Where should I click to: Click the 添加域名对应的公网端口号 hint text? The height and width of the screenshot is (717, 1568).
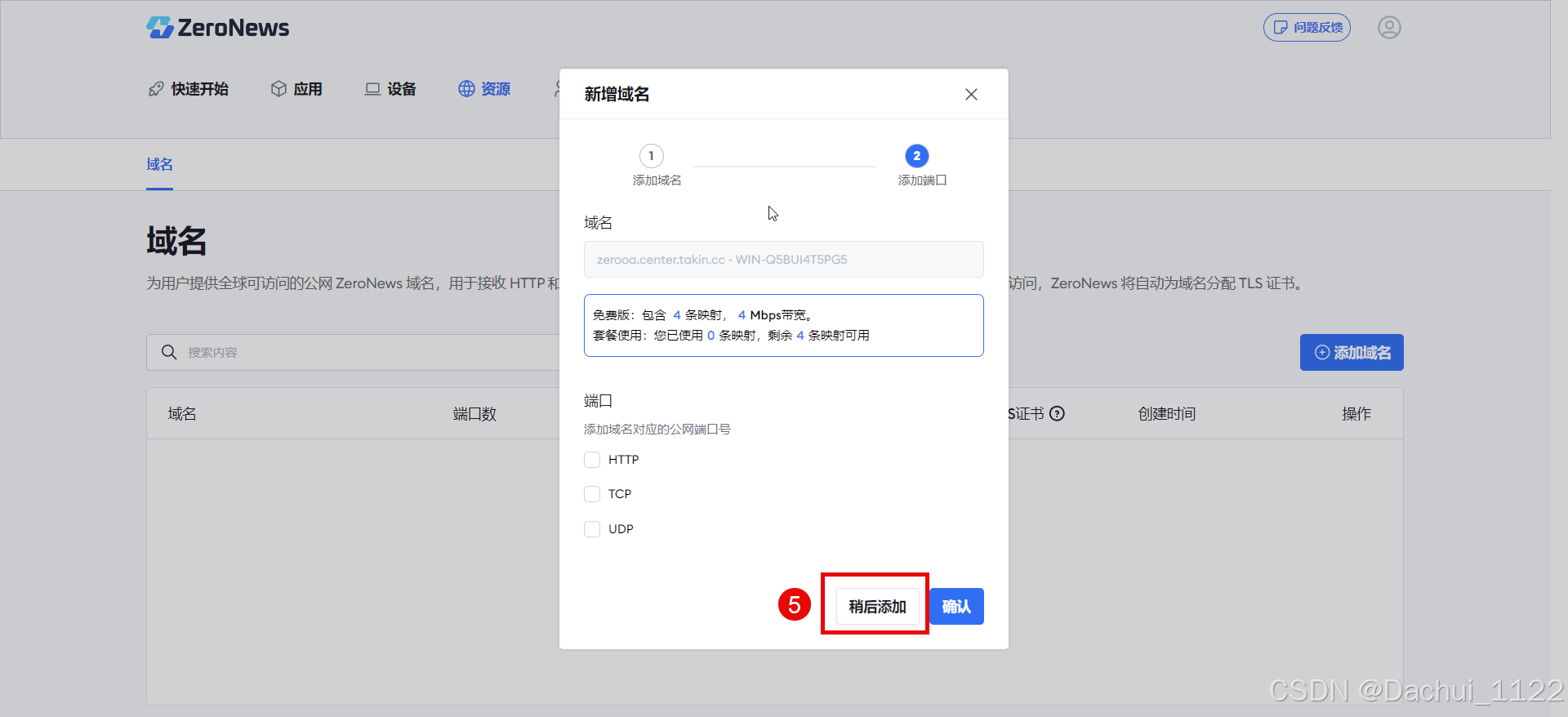(x=657, y=430)
